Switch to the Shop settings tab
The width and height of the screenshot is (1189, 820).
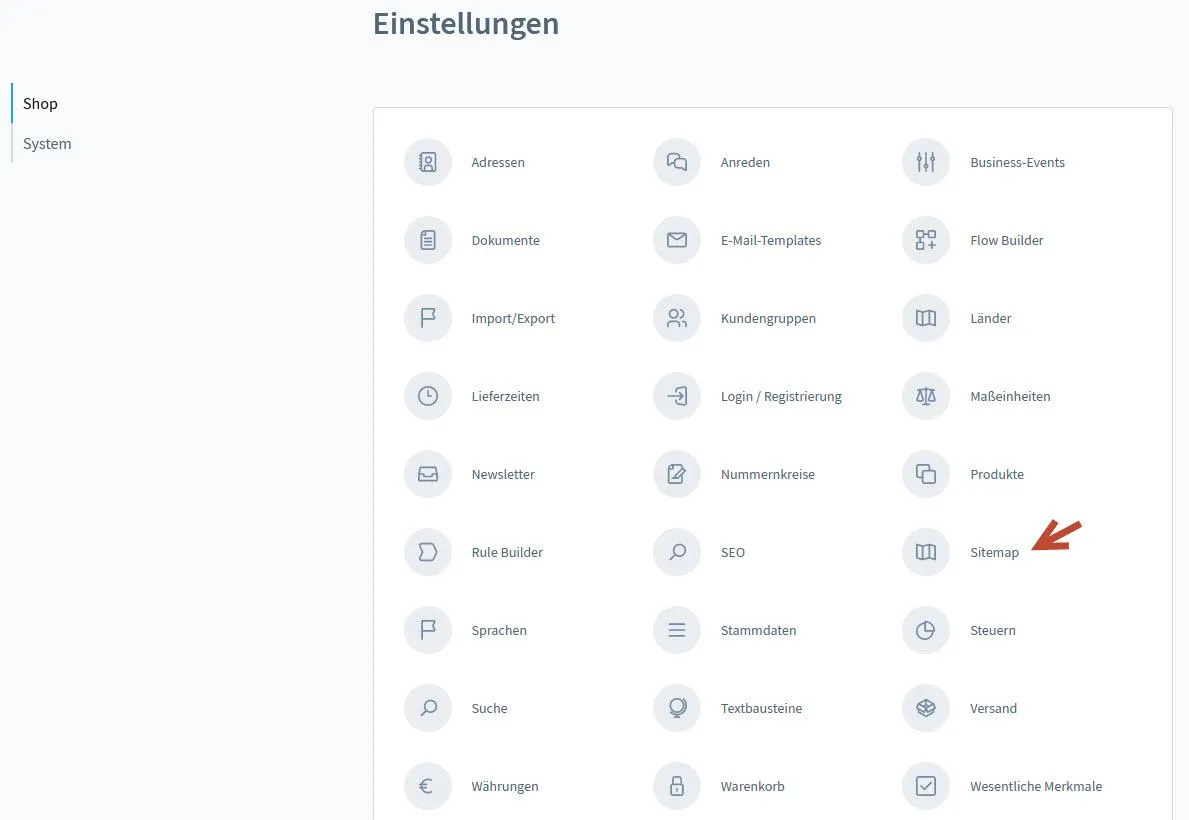pos(40,104)
